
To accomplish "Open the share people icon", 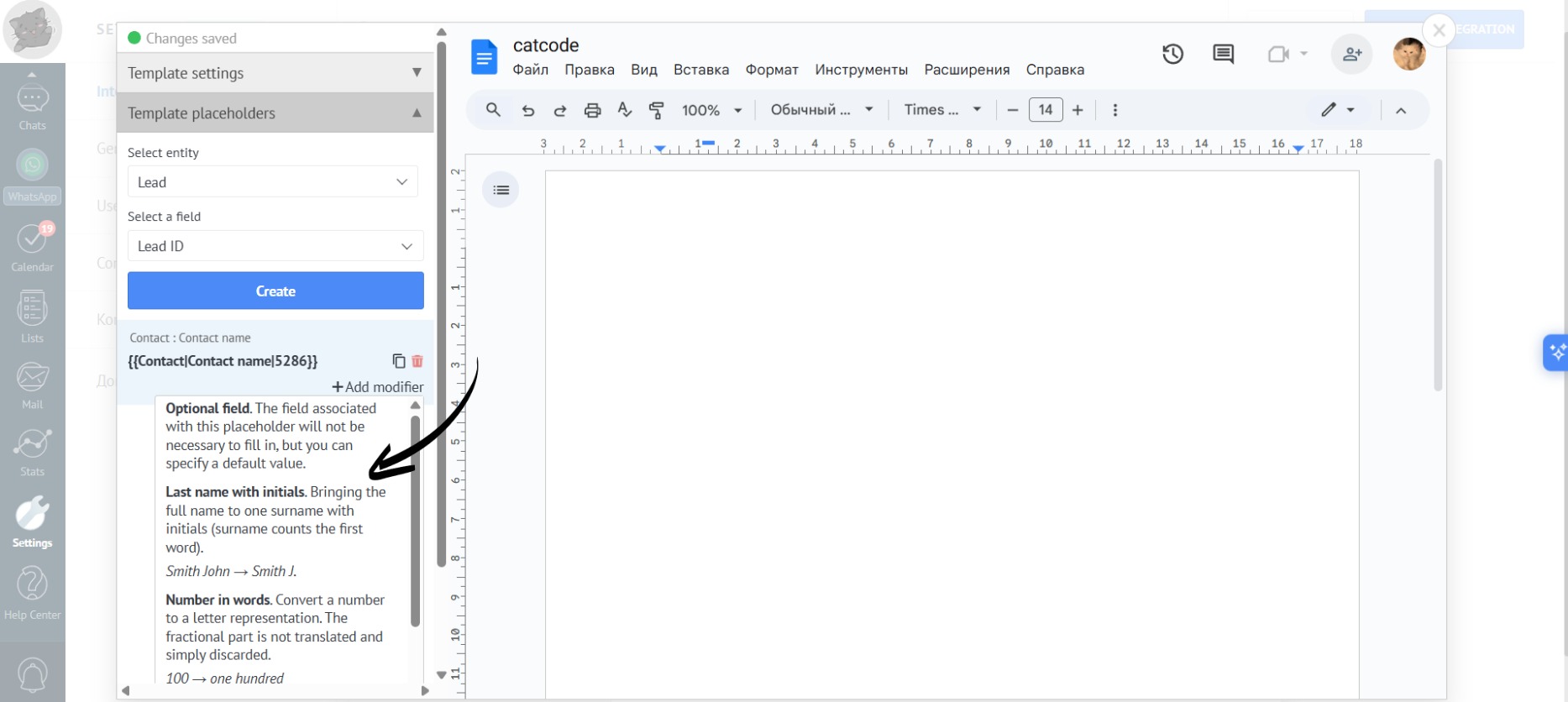I will [1351, 55].
